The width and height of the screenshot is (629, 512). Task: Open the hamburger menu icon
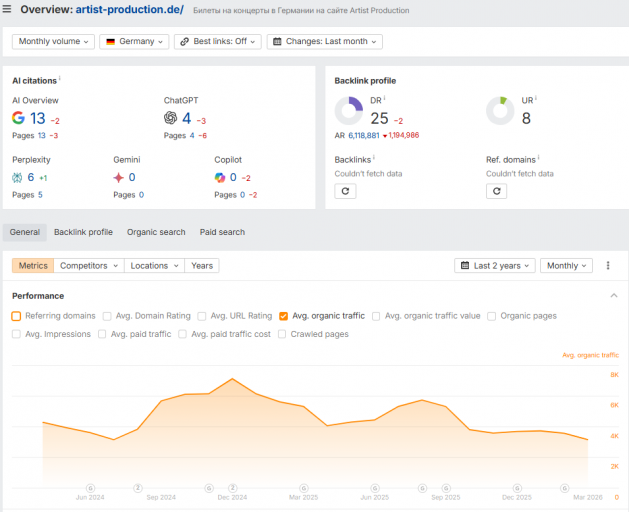coord(7,9)
